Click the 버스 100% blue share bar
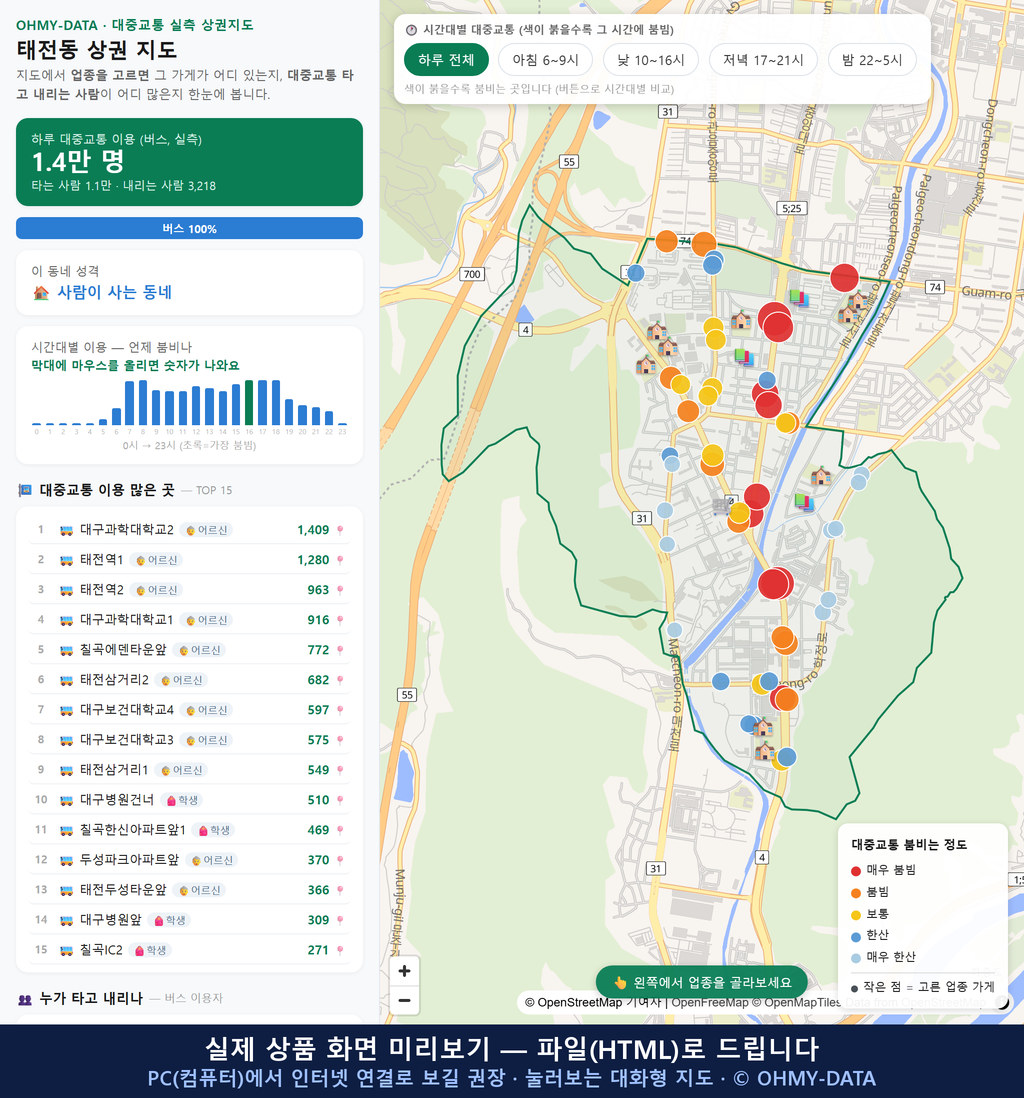The height and width of the screenshot is (1098, 1024). [x=189, y=228]
